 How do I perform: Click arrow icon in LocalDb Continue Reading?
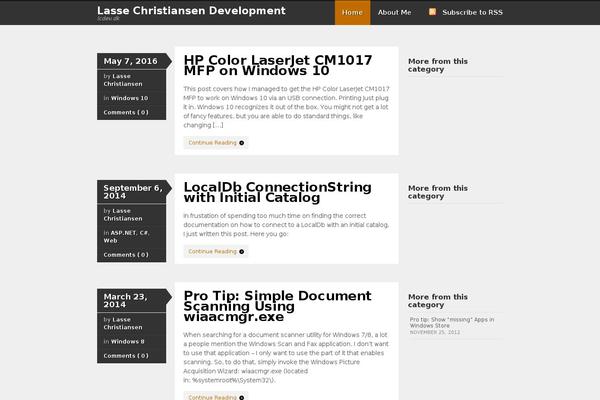[x=241, y=251]
